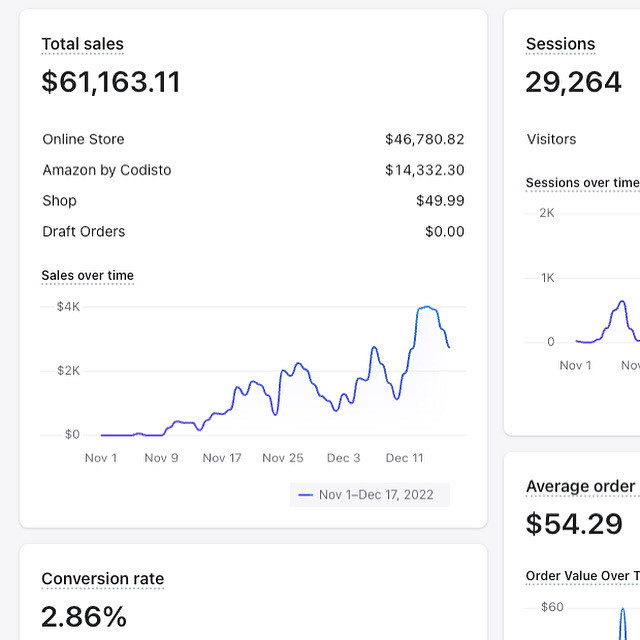
Task: Click the Sales over time label
Action: coord(87,276)
